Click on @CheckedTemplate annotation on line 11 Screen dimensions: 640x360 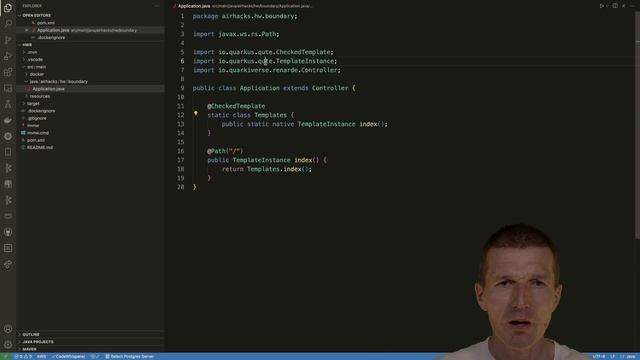tap(236, 106)
